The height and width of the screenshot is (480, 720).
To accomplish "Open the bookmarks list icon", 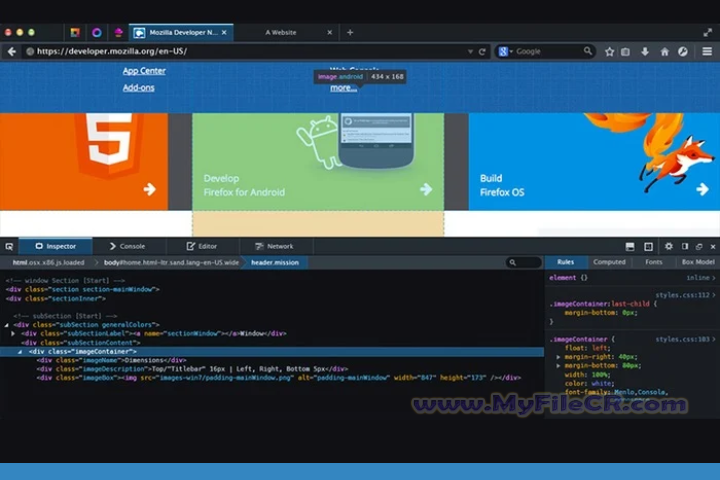I will tap(626, 52).
